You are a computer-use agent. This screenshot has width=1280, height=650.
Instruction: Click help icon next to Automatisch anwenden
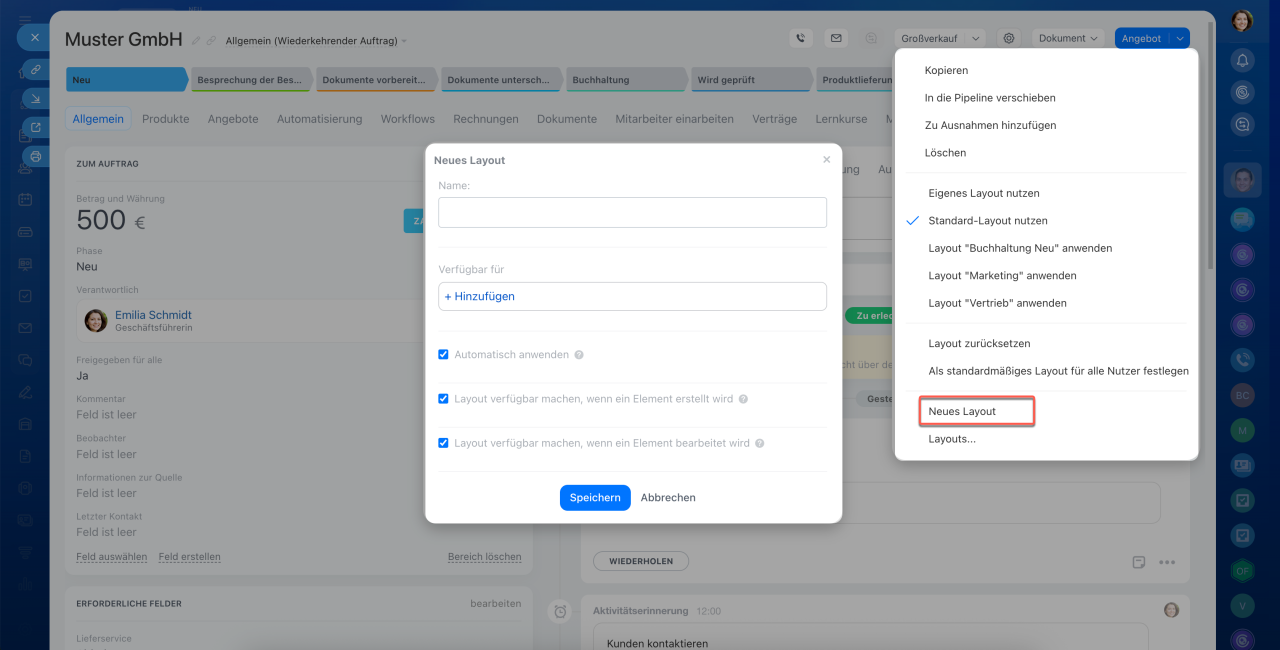point(579,355)
